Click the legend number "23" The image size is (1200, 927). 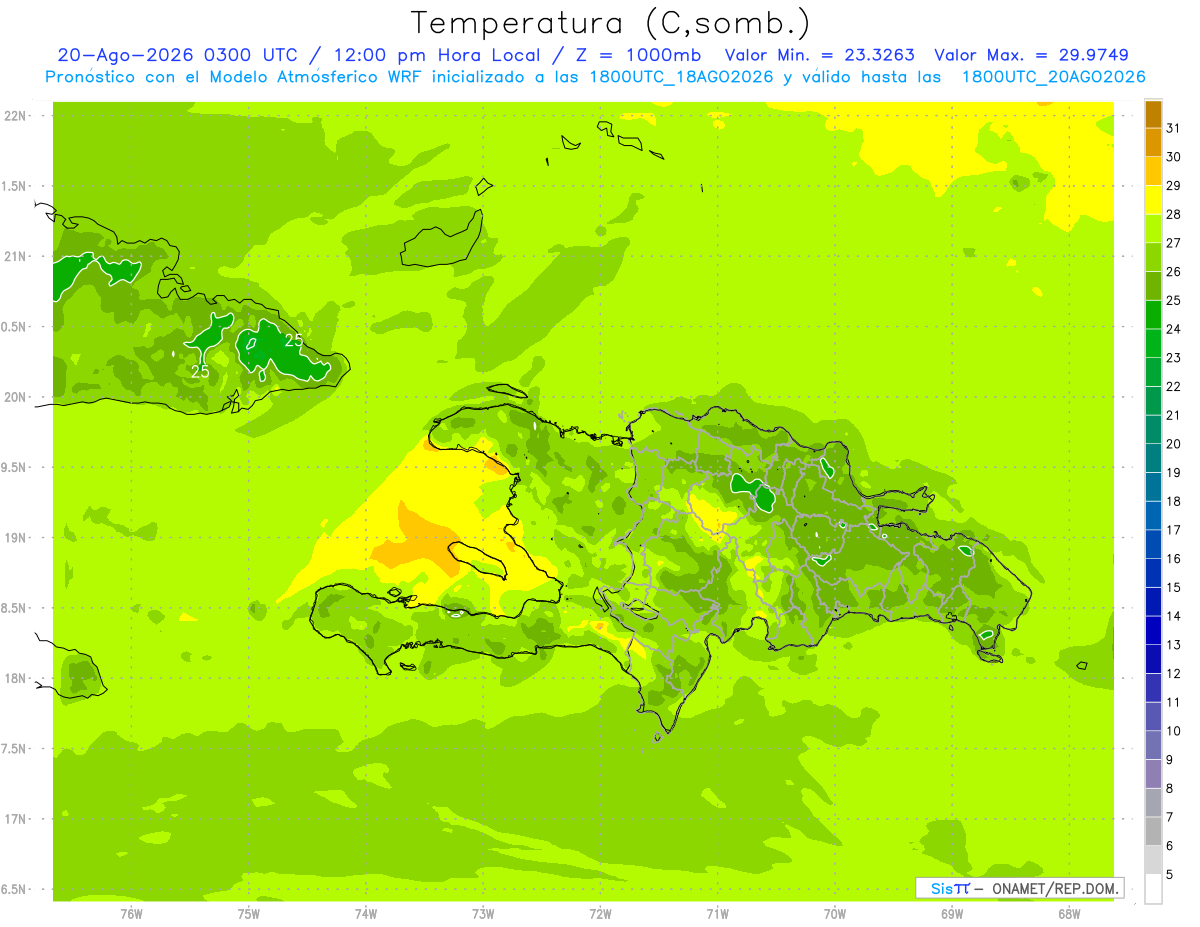click(x=1174, y=357)
